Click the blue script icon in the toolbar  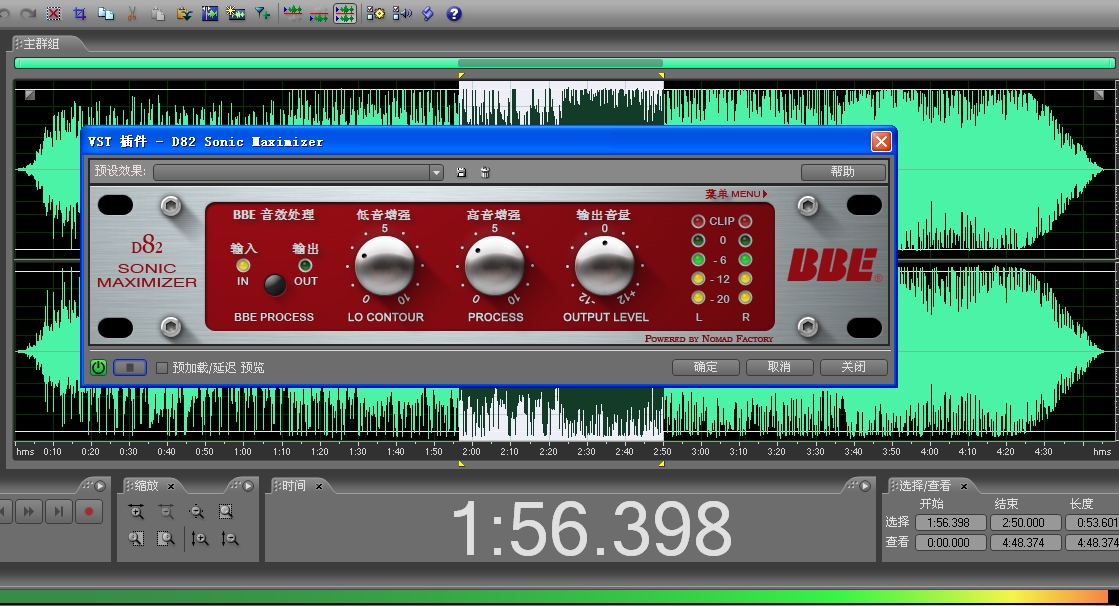pyautogui.click(x=427, y=14)
